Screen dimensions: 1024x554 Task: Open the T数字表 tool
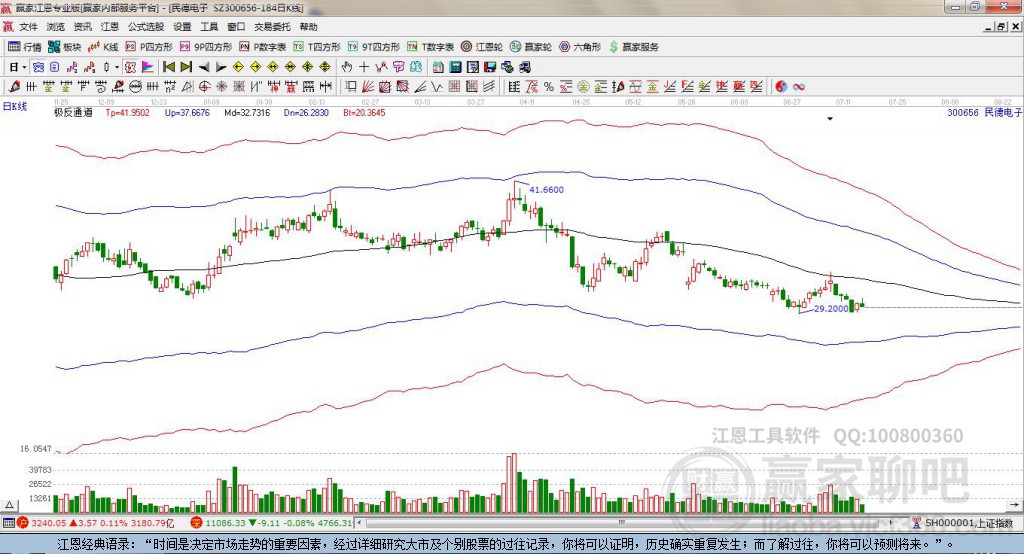pyautogui.click(x=430, y=47)
